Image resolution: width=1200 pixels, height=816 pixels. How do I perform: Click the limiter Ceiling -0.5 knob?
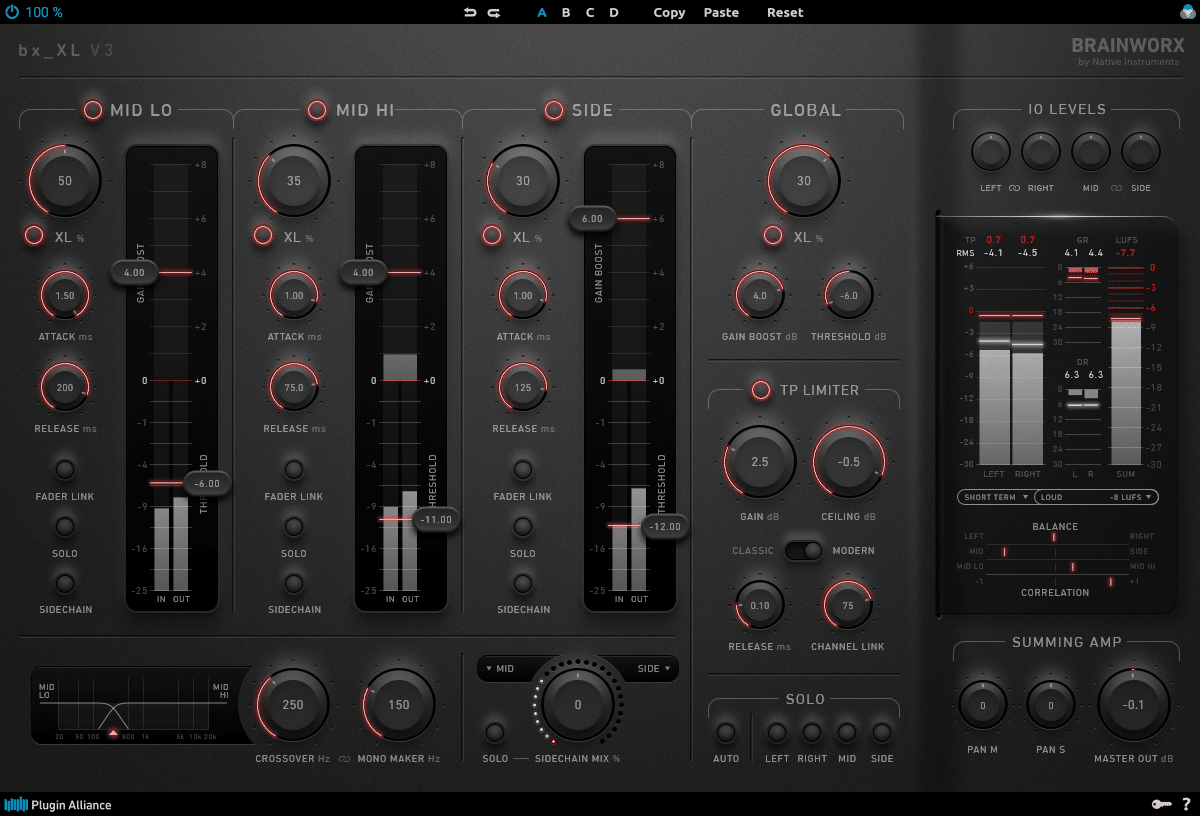point(849,461)
